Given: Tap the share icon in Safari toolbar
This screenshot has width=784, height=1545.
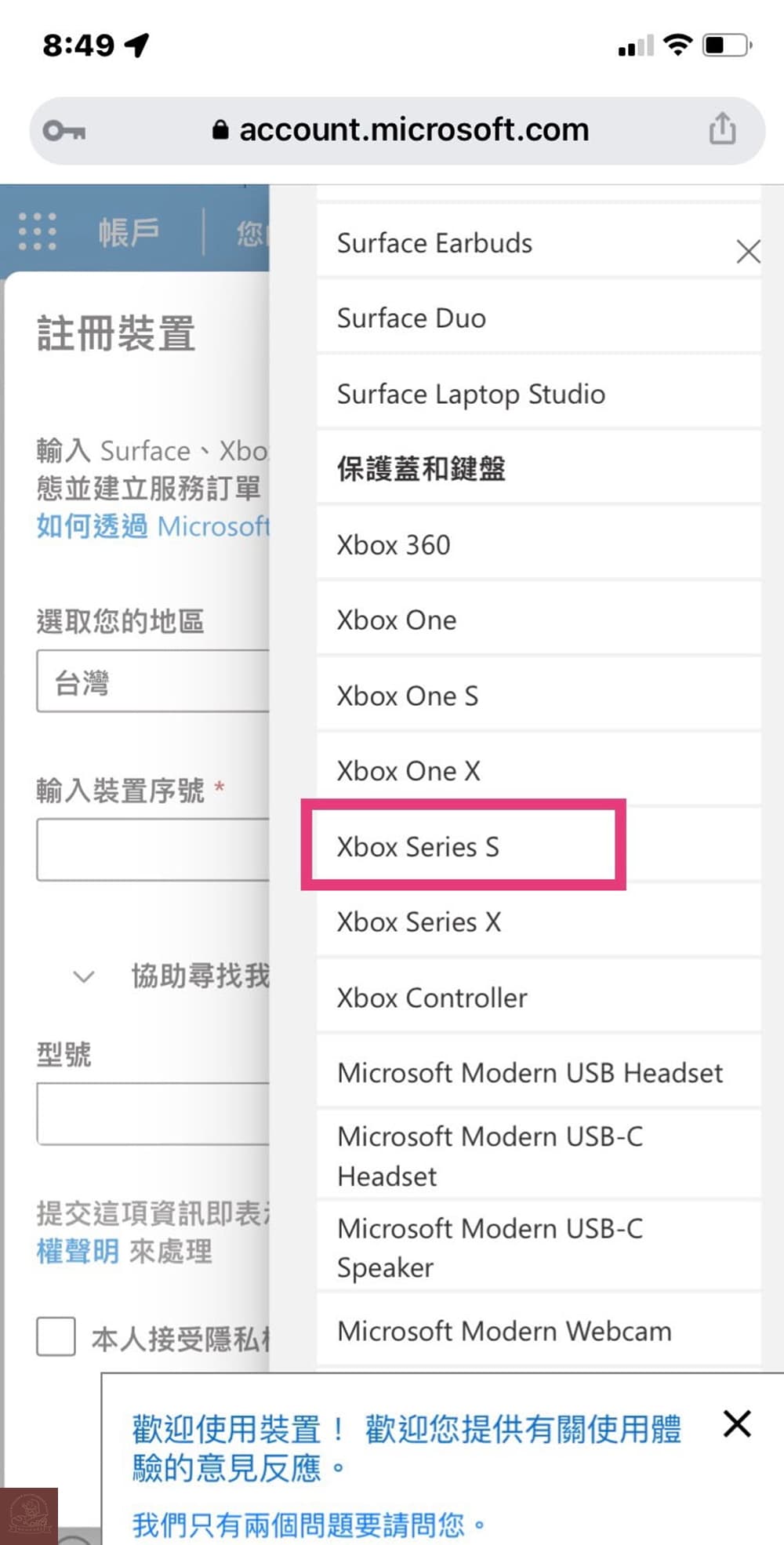Looking at the screenshot, I should tap(721, 129).
